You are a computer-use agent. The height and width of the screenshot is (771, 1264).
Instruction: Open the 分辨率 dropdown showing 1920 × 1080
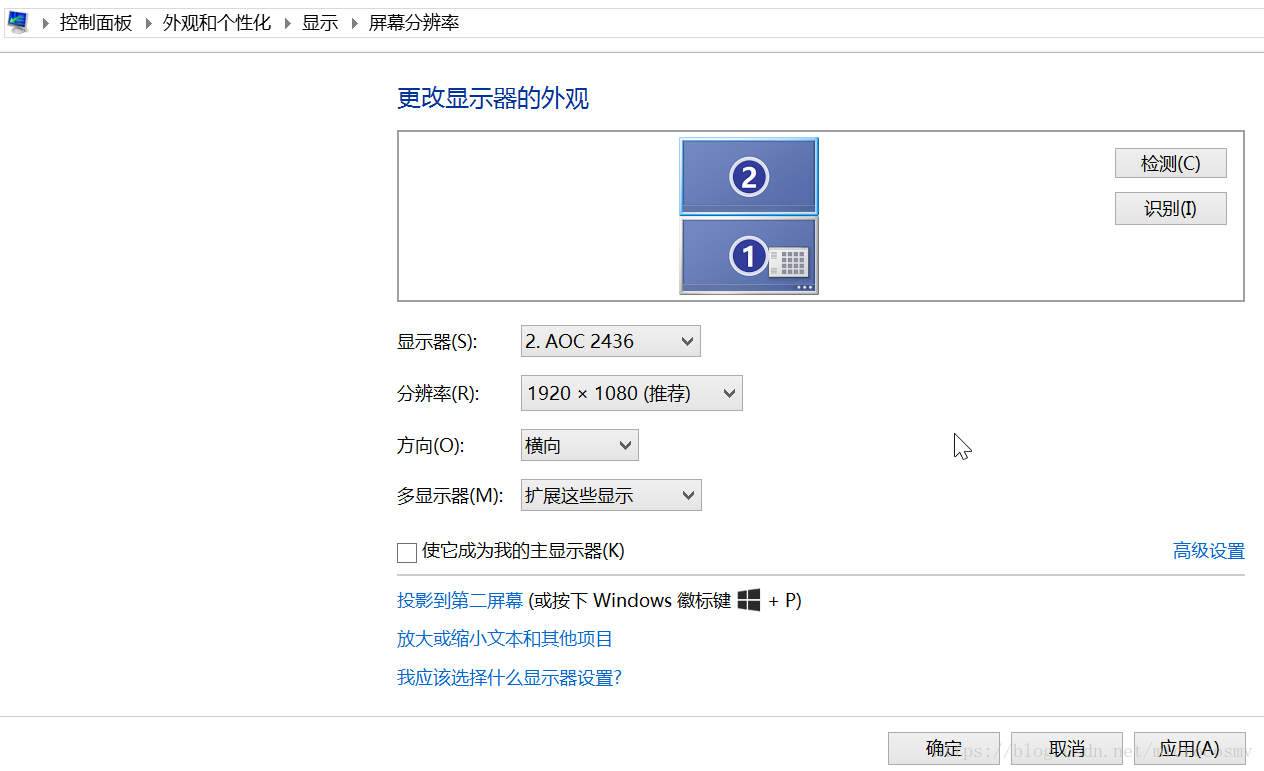[632, 393]
